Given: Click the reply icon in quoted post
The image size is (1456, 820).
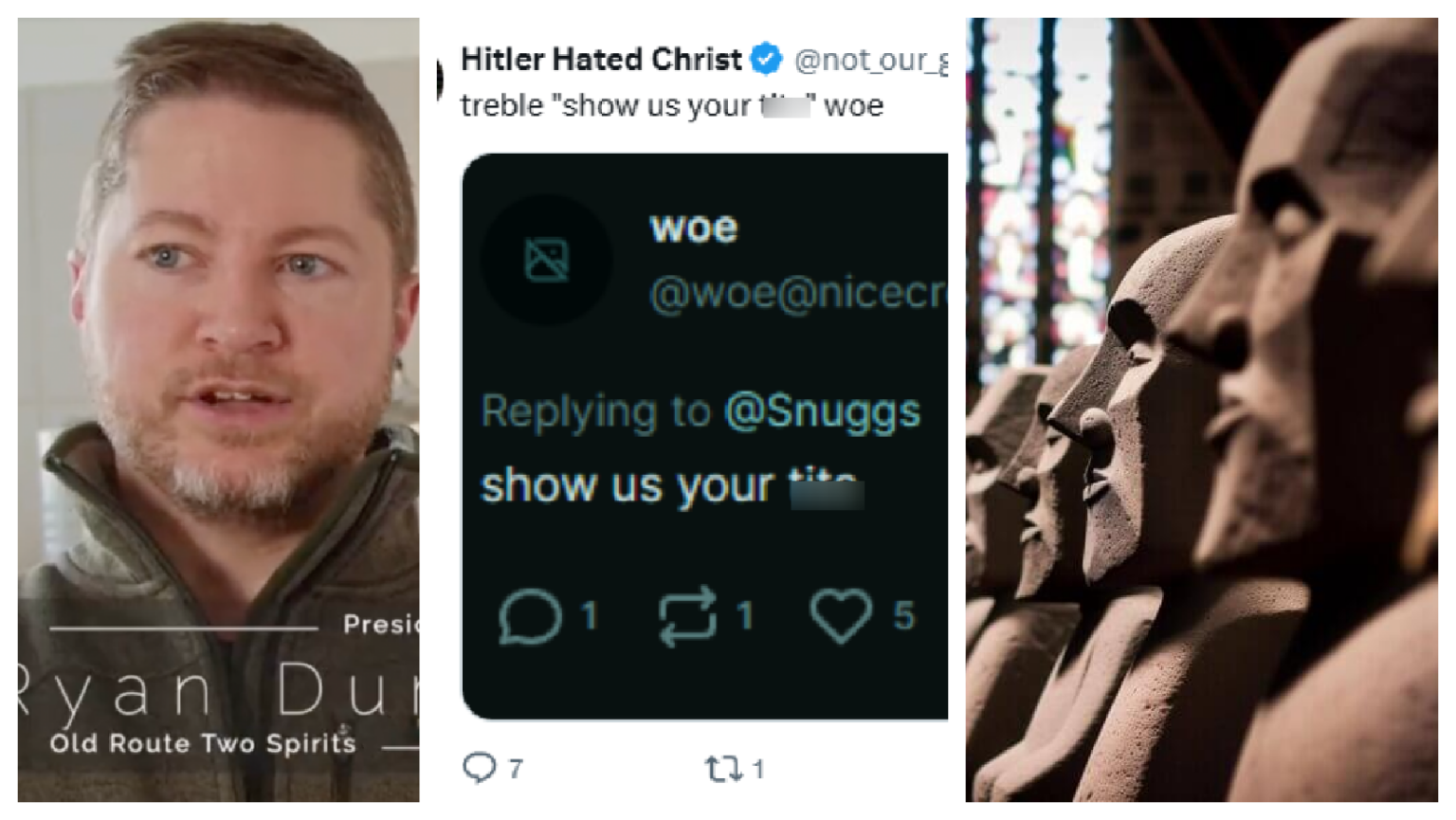Looking at the screenshot, I should point(530,616).
